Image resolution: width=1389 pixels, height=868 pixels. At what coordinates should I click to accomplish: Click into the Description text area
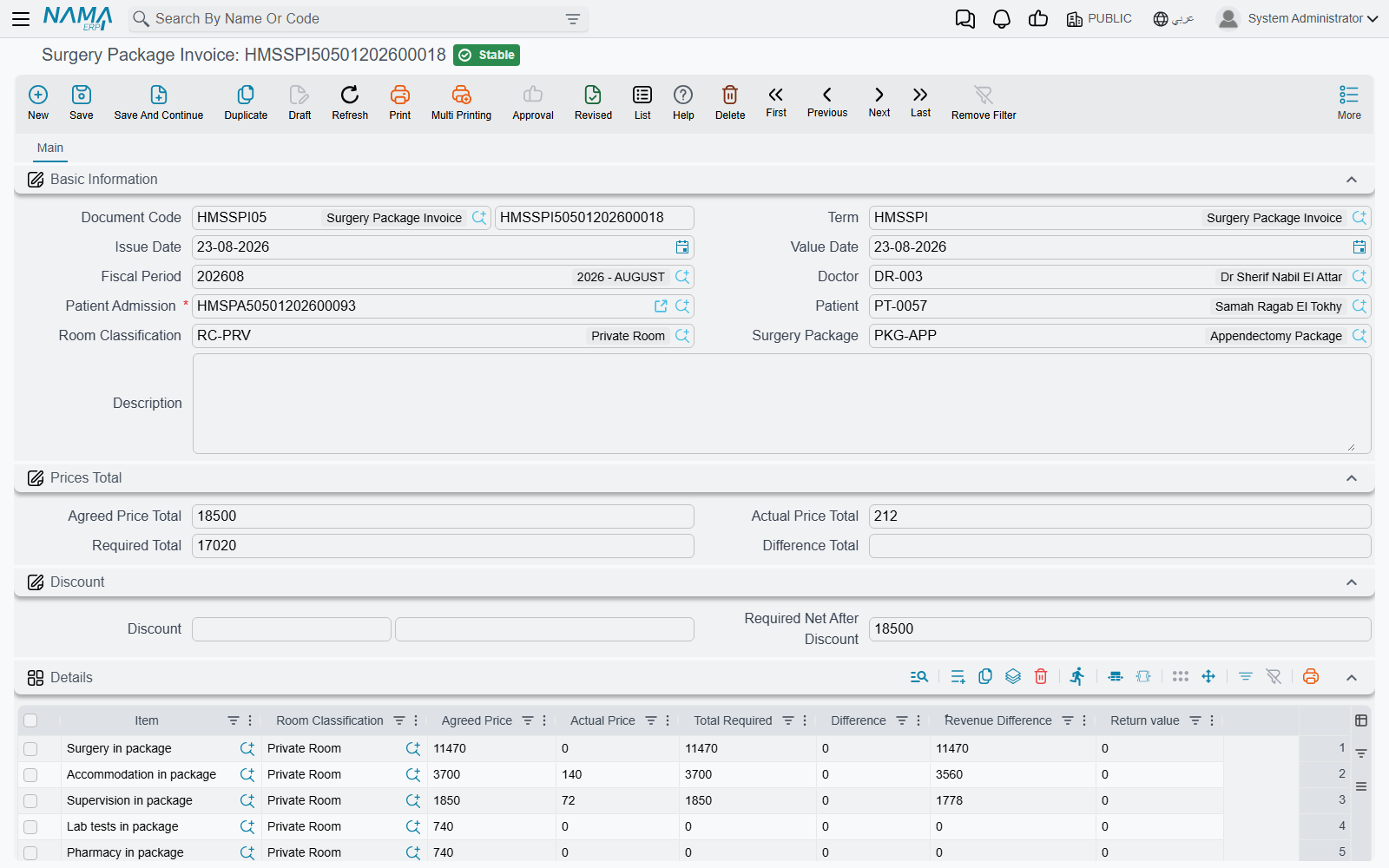tap(781, 404)
